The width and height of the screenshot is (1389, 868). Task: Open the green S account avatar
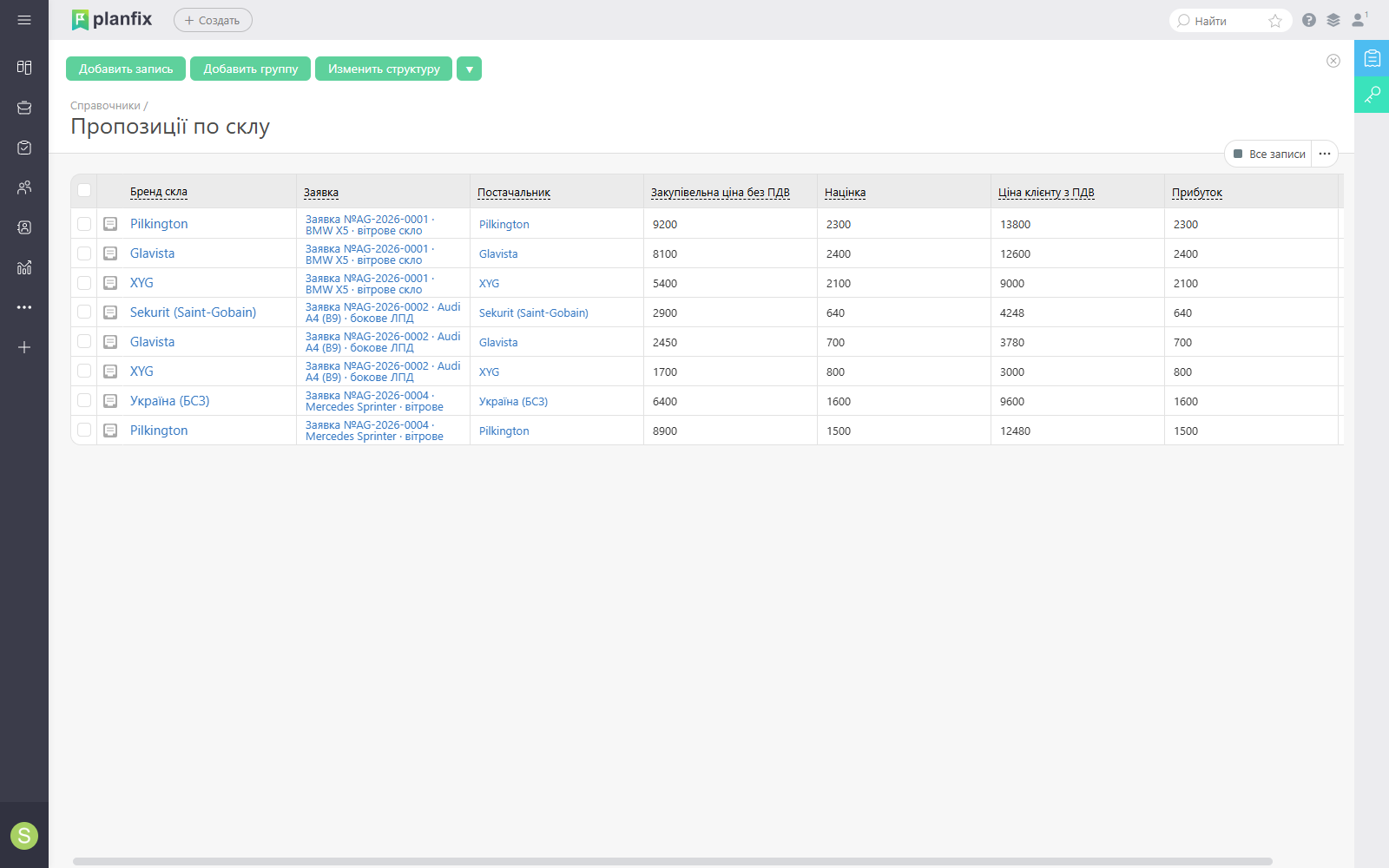point(24,836)
